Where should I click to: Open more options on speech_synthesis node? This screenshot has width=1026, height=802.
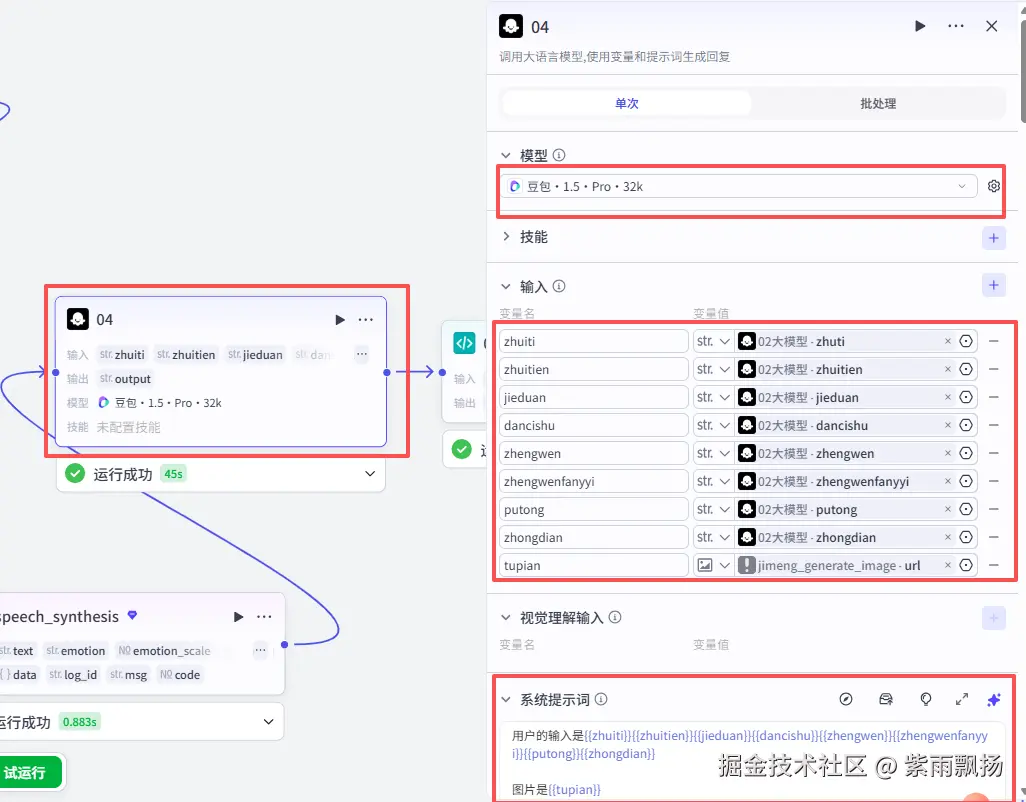[x=264, y=616]
